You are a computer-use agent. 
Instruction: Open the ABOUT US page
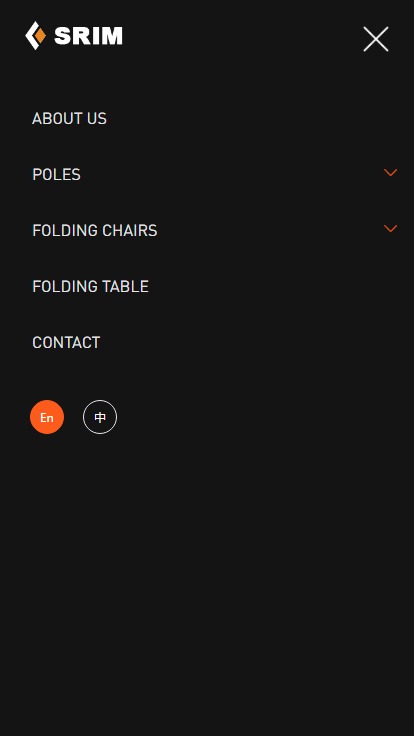coord(69,119)
